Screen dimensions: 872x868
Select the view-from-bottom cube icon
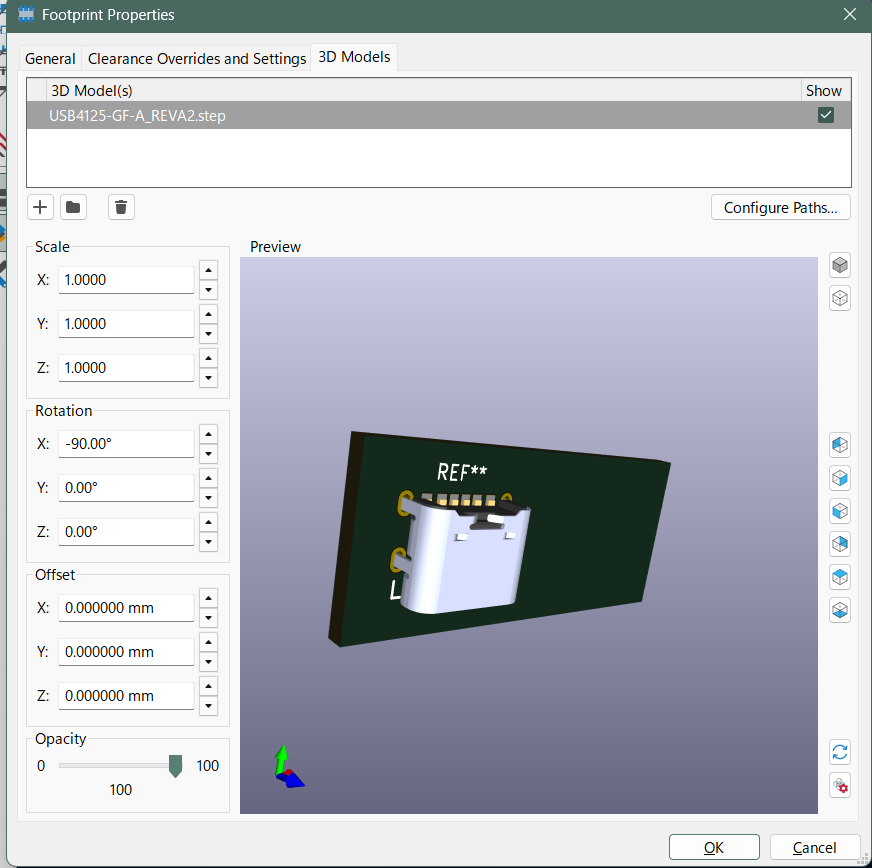tap(840, 610)
